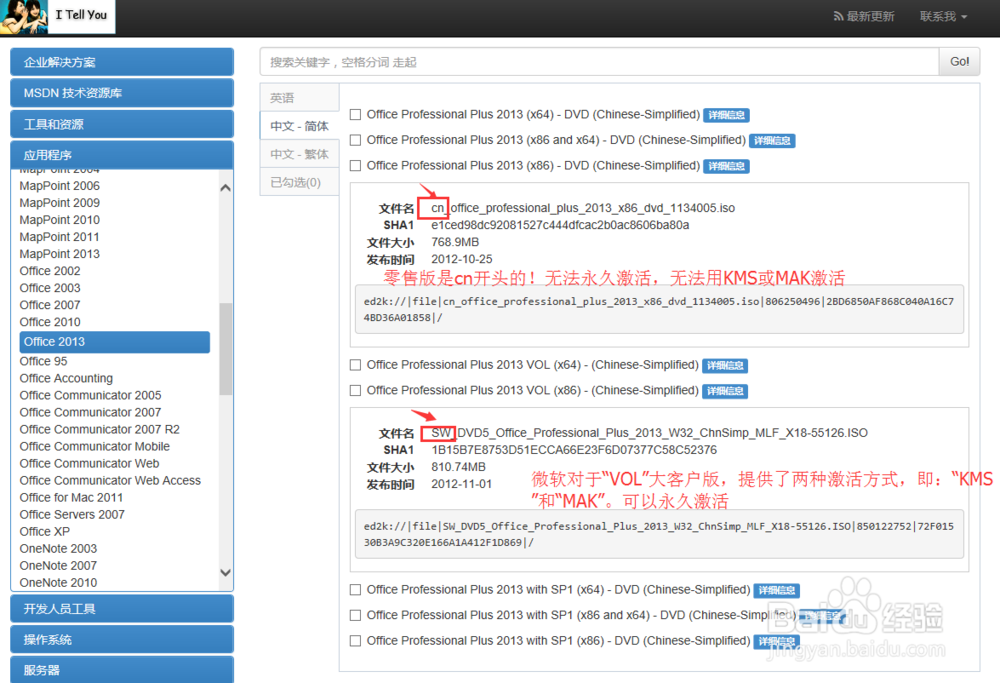Viewport: 1000px width, 683px height.
Task: Check Office Professional Plus 2013 VOL (x64)
Action: pos(355,365)
